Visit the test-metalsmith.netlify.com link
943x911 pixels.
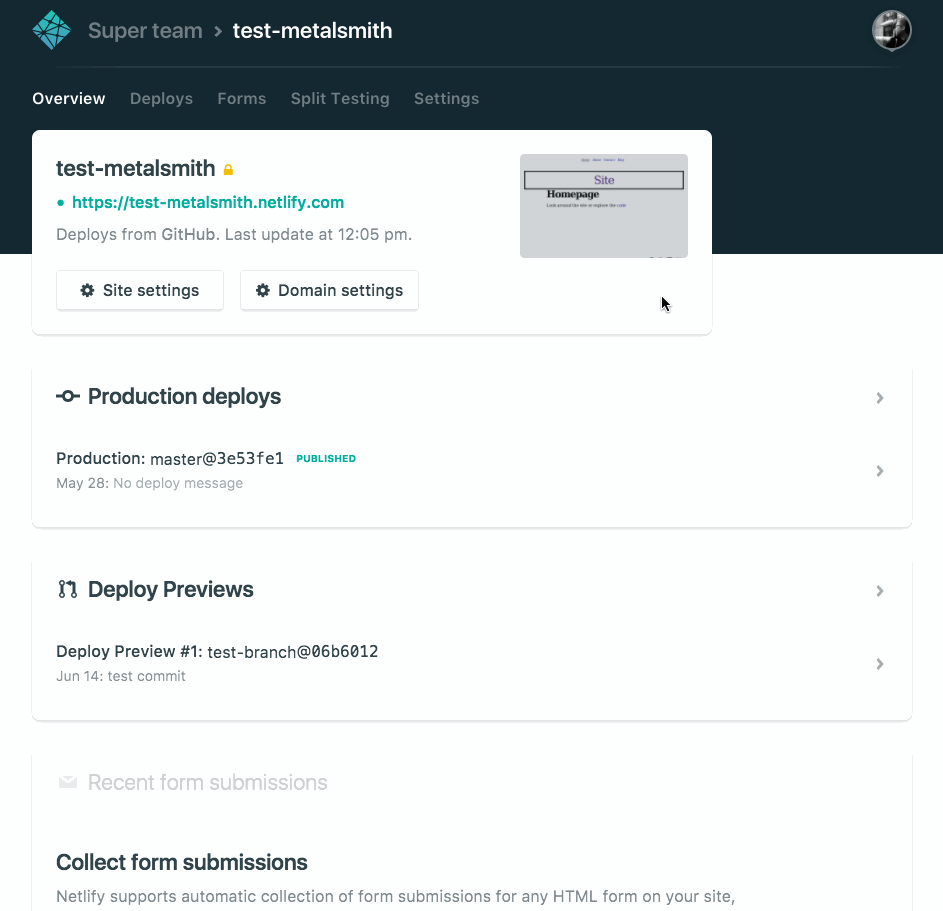[x=208, y=202]
